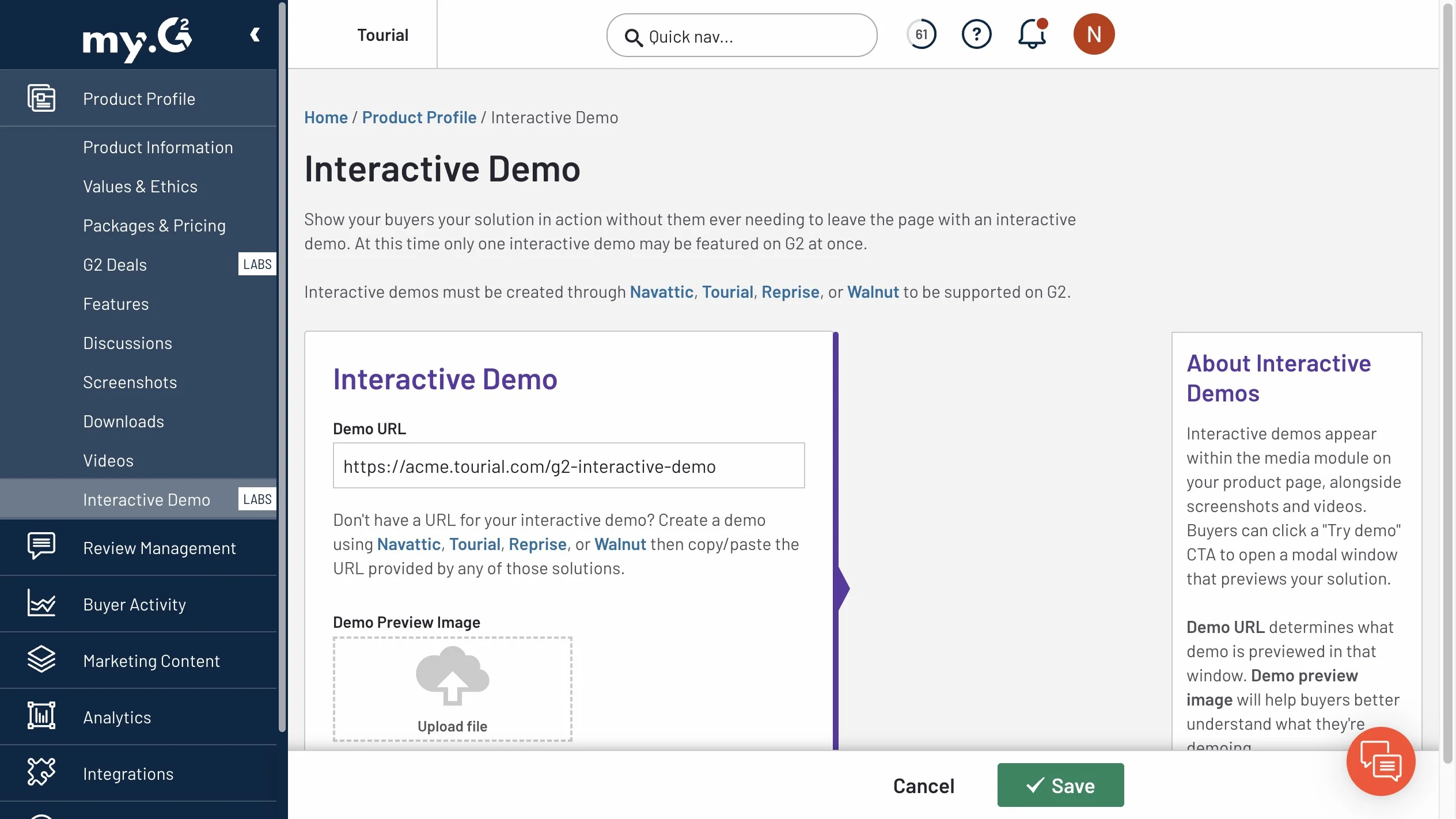This screenshot has height=819, width=1456.
Task: Open Review Management section
Action: 138,548
